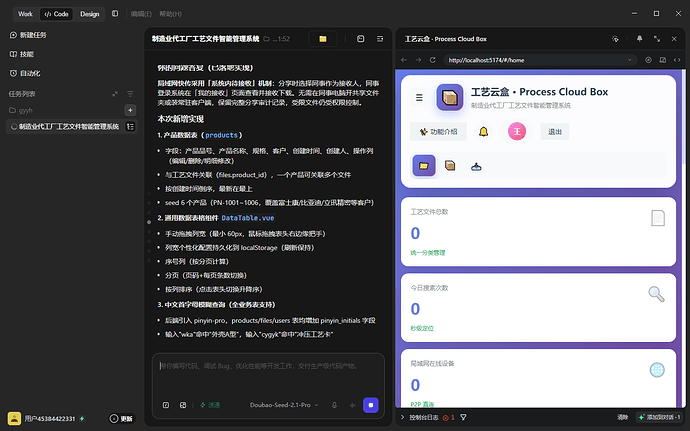Click the preview pane vertical scrollbar
The width and height of the screenshot is (690, 431).
click(683, 119)
